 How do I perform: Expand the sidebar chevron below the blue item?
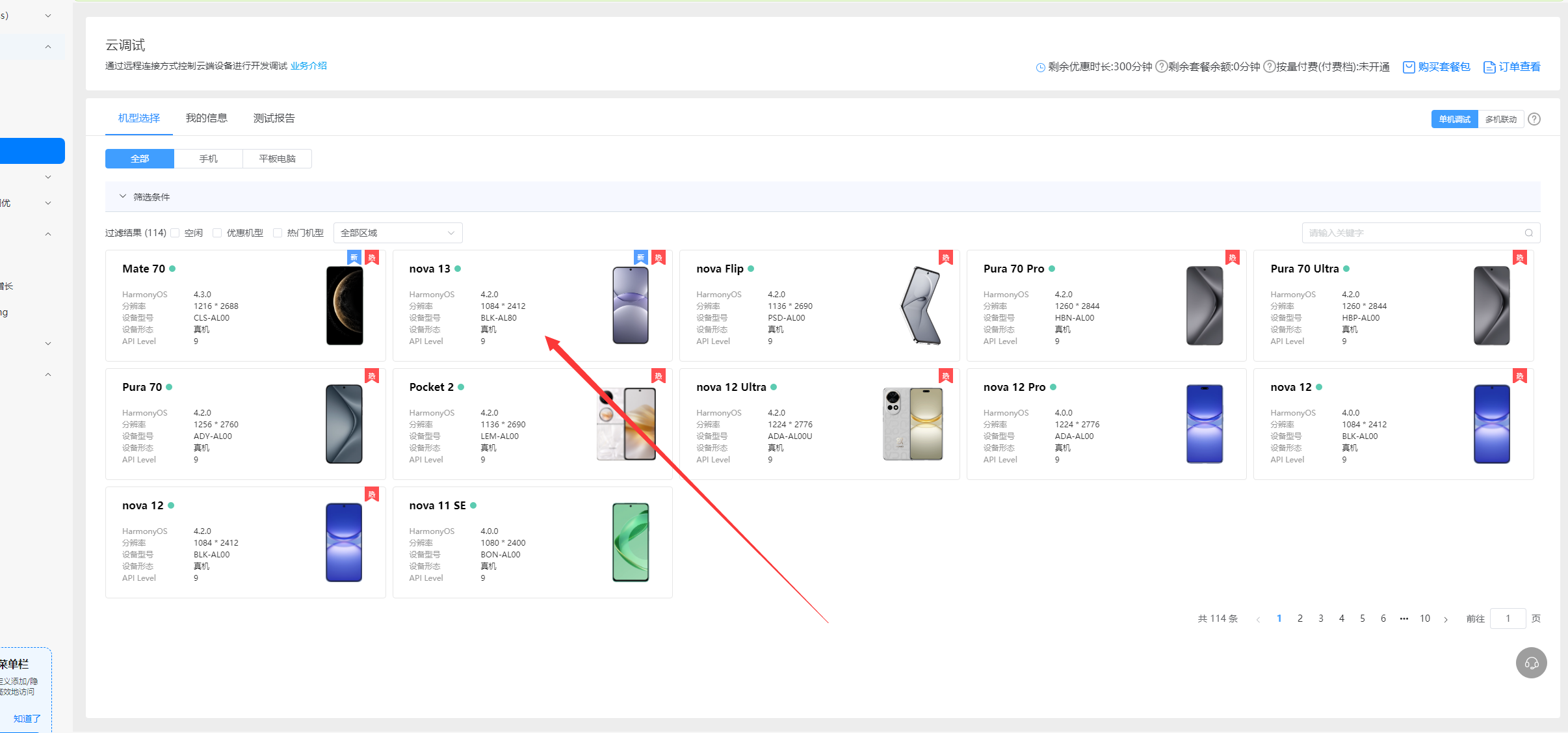coord(48,177)
